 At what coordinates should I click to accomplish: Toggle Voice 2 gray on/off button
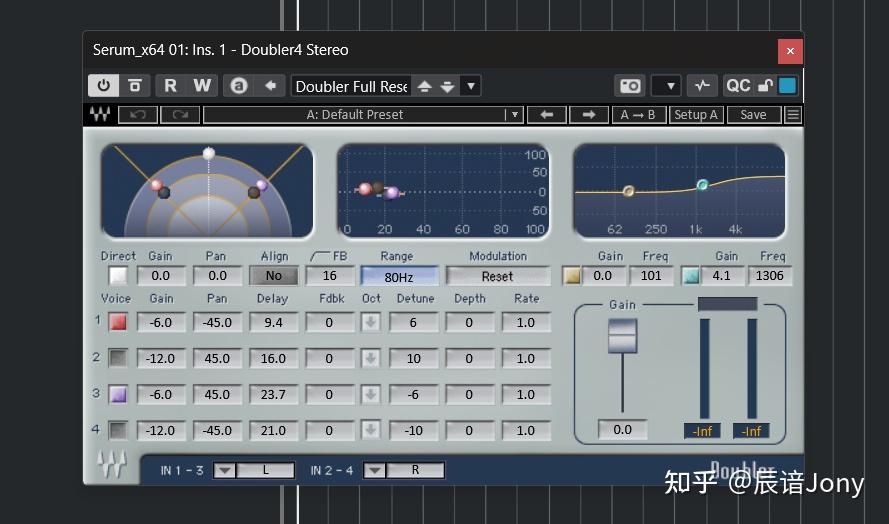point(118,358)
